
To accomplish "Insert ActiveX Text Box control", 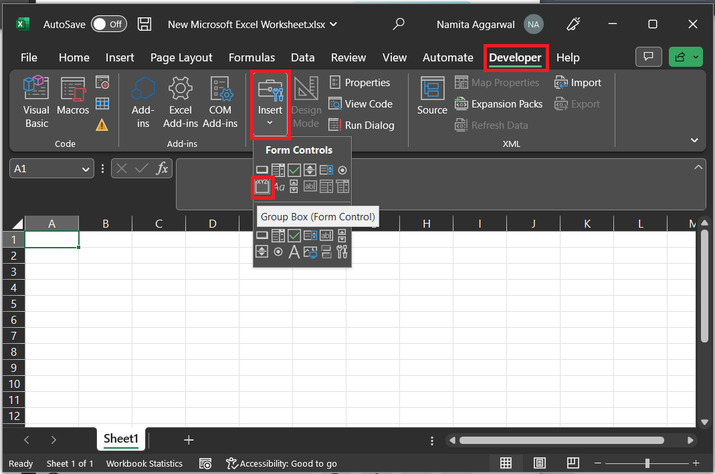I will pyautogui.click(x=326, y=235).
